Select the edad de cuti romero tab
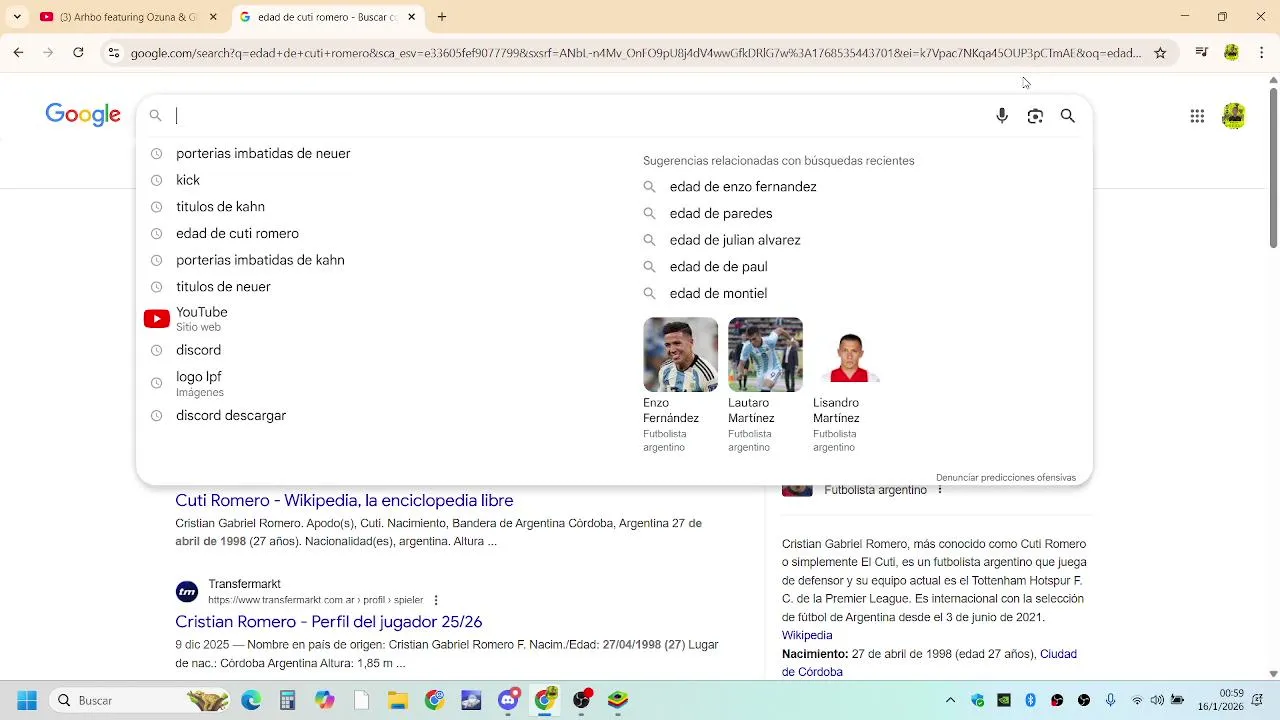This screenshot has width=1280, height=720. [327, 17]
